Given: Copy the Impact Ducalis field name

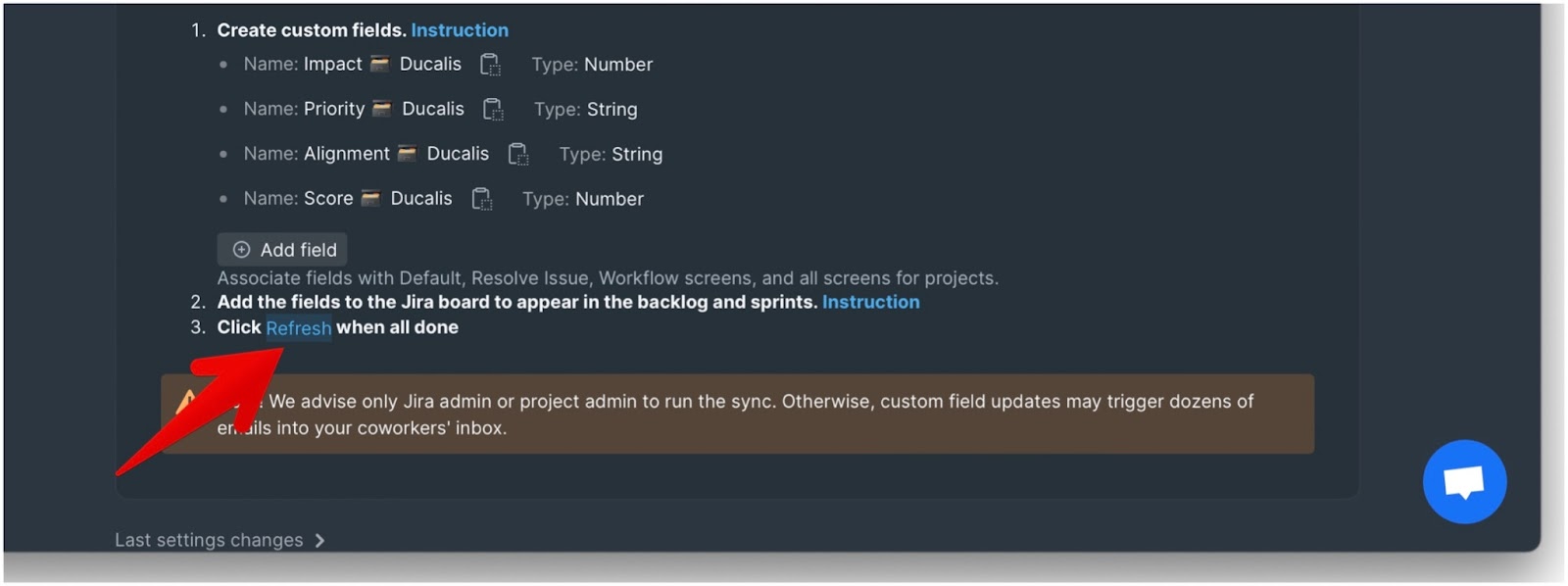Looking at the screenshot, I should click(490, 65).
